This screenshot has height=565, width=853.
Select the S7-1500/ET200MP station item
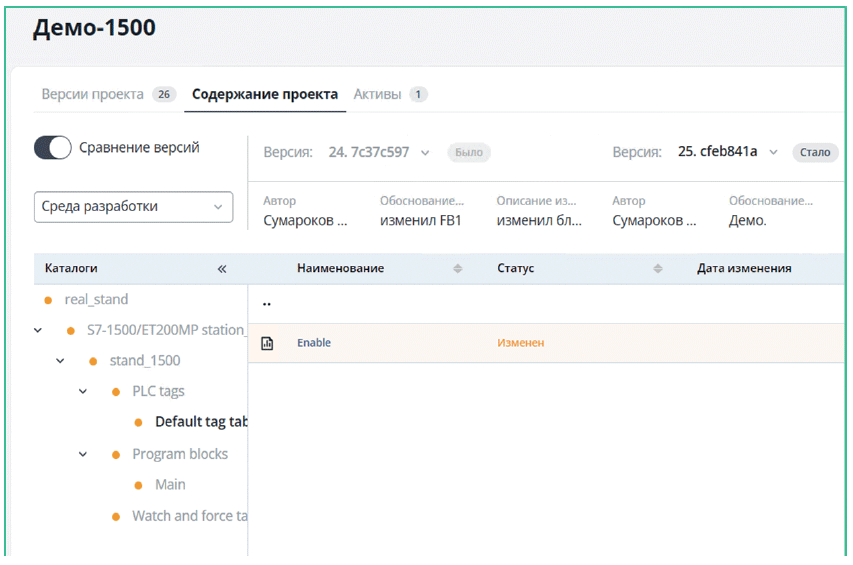[166, 330]
